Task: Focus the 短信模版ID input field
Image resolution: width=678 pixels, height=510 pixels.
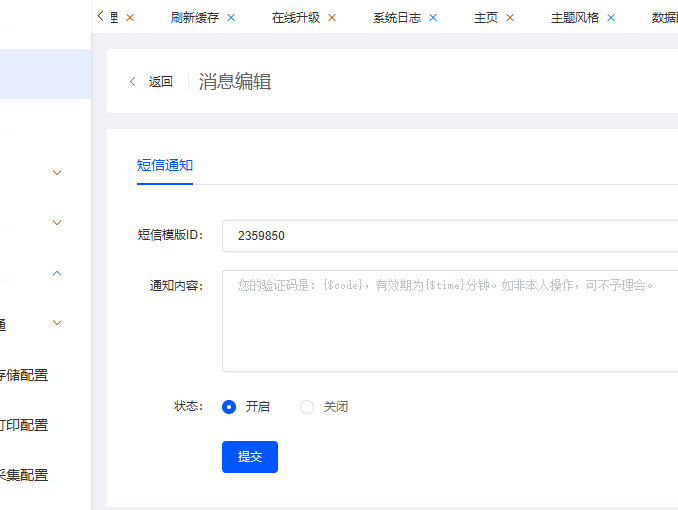Action: click(x=450, y=236)
